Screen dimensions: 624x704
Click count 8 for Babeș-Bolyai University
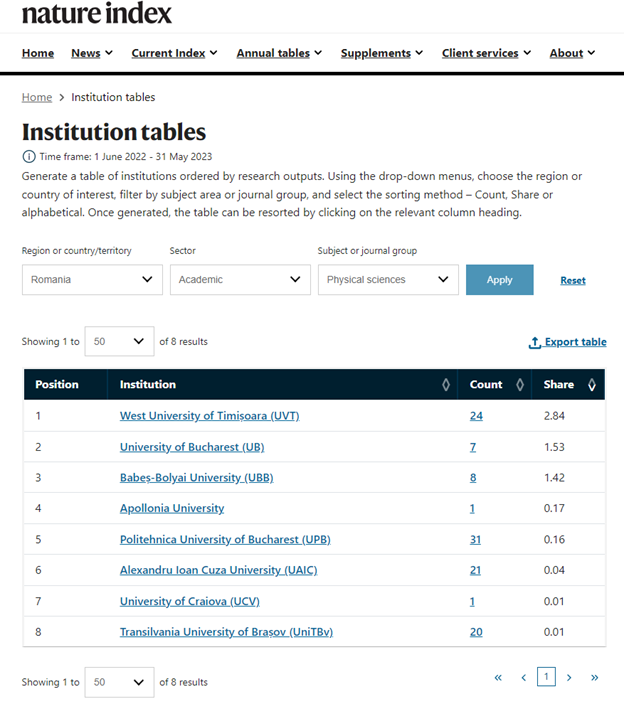tap(473, 478)
